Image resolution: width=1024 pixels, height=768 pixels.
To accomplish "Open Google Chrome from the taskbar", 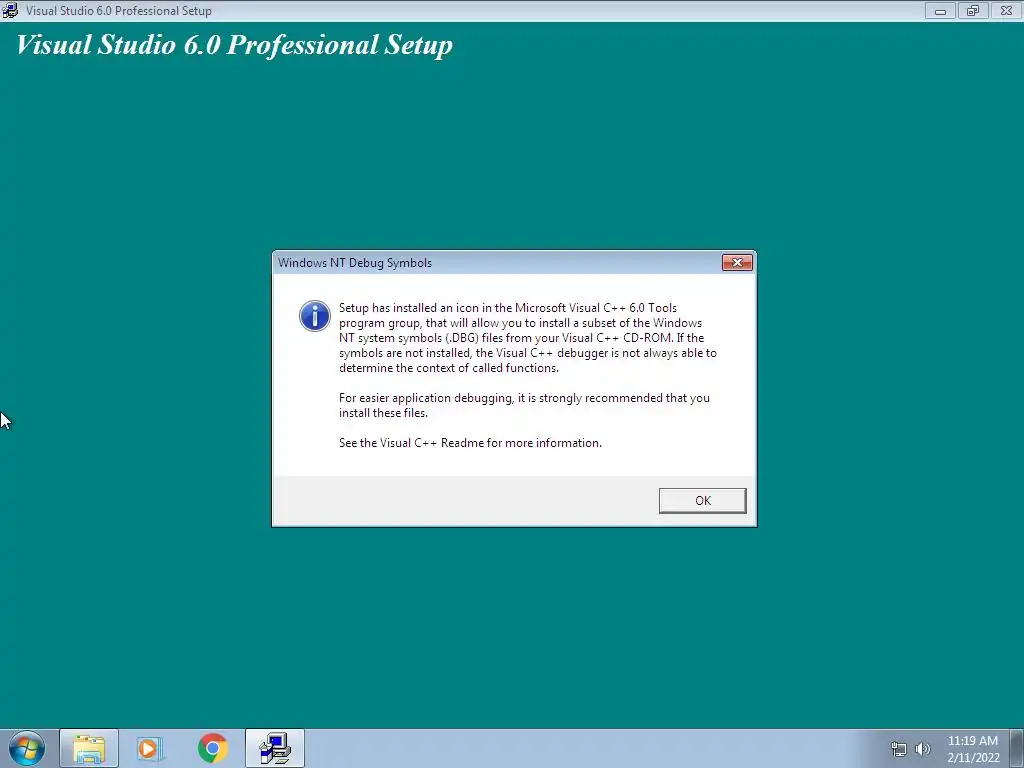I will coord(212,748).
